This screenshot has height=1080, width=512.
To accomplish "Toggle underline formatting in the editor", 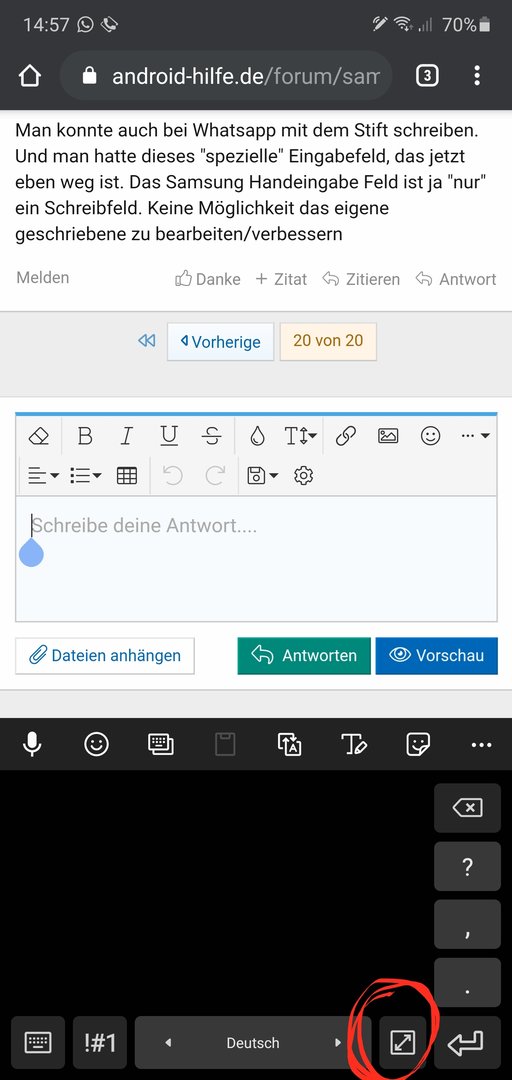I will [169, 436].
